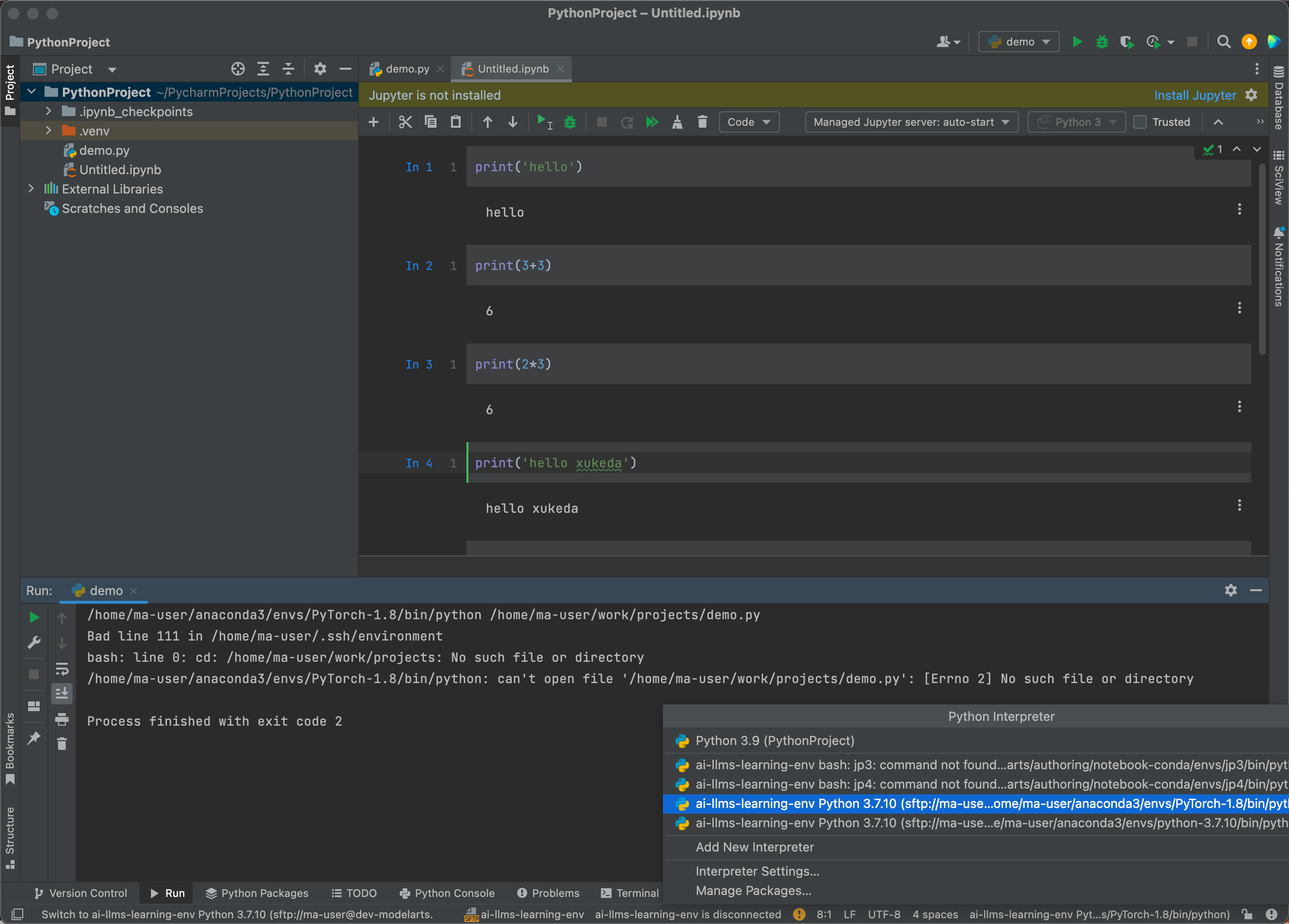Open Managed Jupyter server dropdown
Screen dimensions: 1289x924
point(911,122)
